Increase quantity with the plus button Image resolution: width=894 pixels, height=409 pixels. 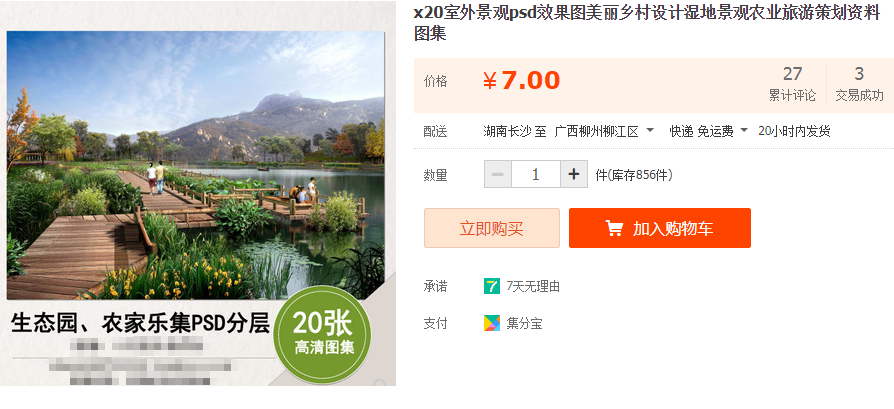tap(574, 174)
